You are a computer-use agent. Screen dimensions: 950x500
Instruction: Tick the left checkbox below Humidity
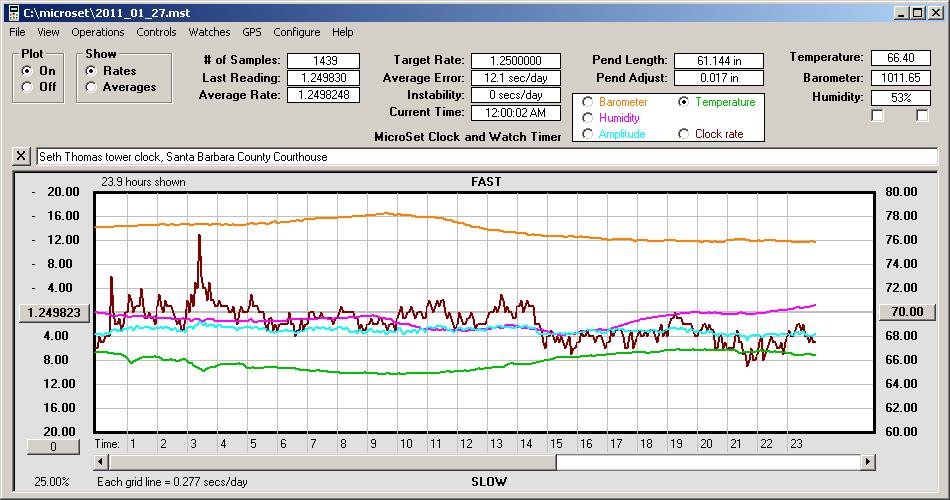click(877, 115)
